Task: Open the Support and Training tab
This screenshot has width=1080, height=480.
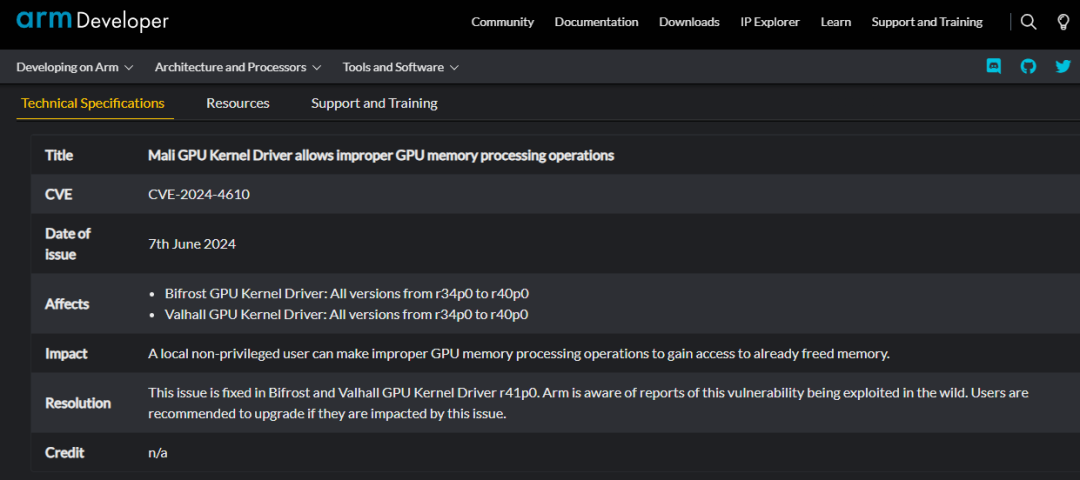Action: click(374, 103)
